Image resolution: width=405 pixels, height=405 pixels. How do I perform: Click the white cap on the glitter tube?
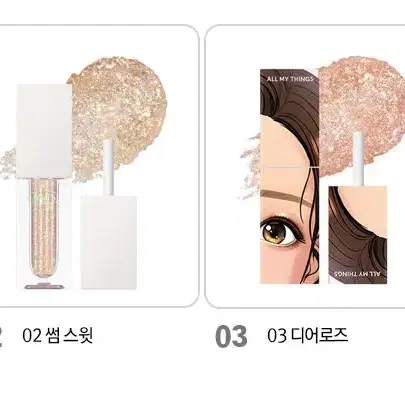(44, 131)
